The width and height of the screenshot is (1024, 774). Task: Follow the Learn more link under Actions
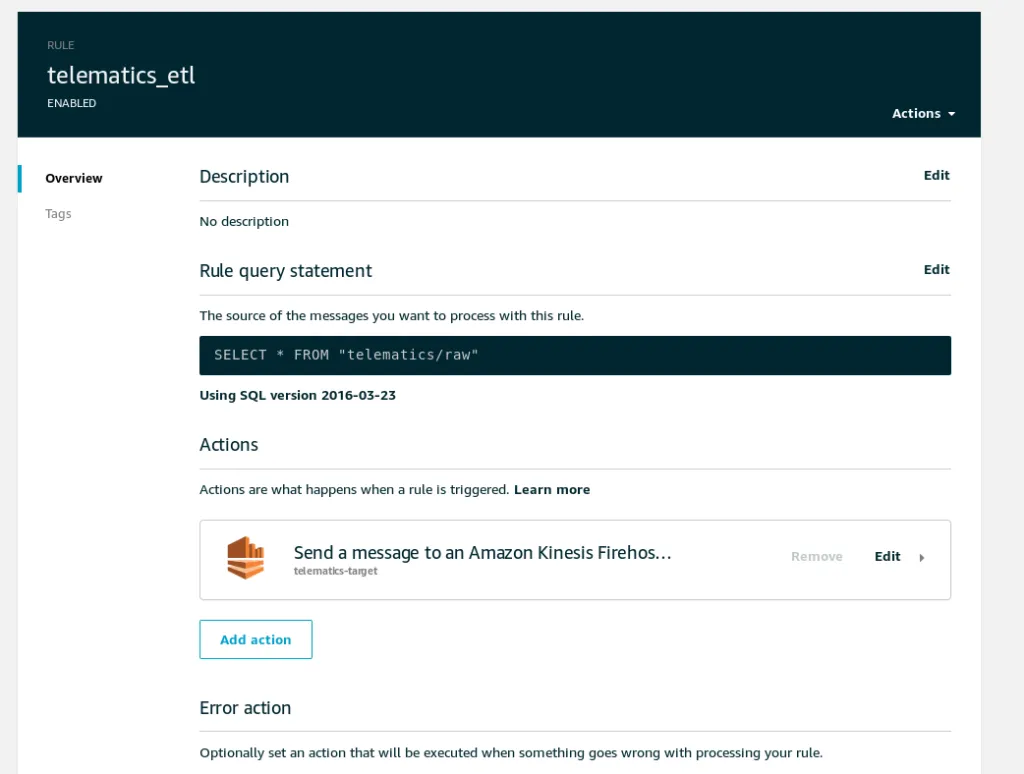[552, 490]
